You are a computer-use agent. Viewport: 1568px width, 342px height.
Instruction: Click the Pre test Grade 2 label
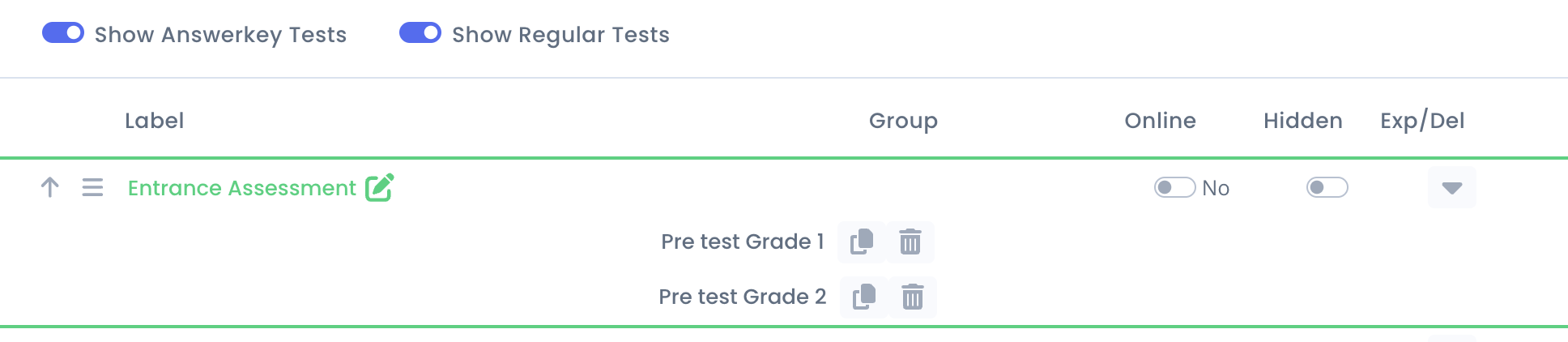coord(743,297)
